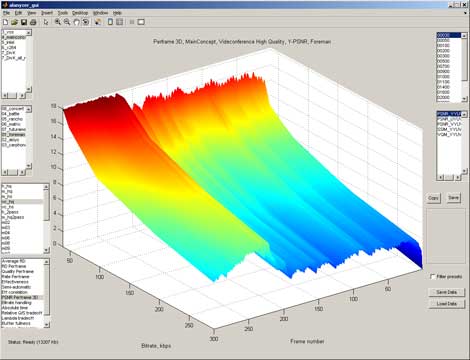This screenshot has height=360, width=470.
Task: Click down arrow of analysis list scrollbar
Action: pyautogui.click(x=47, y=324)
